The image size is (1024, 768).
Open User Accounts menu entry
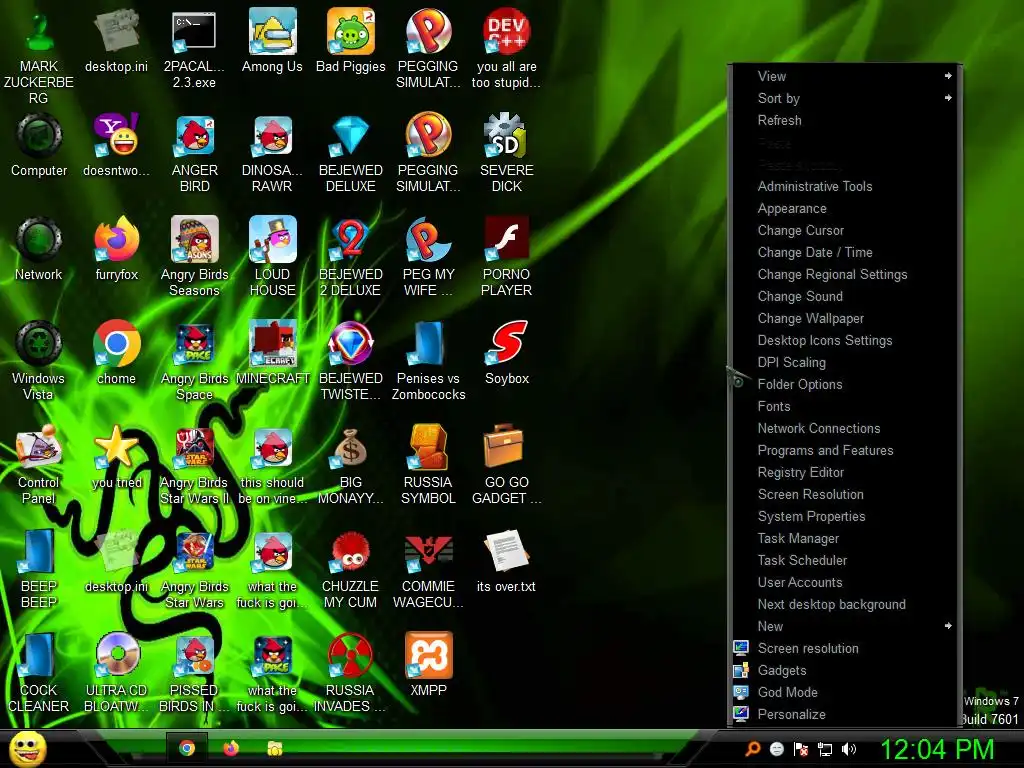844,582
